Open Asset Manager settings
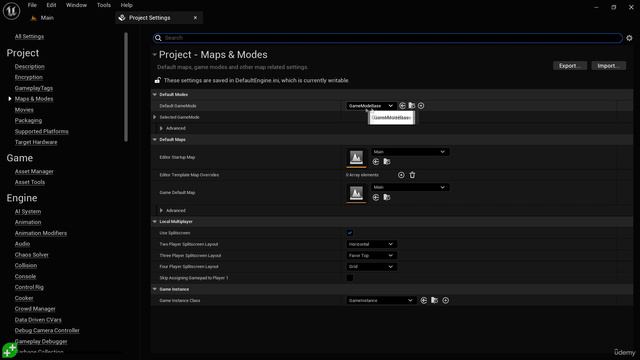Viewport: 640px width, 360px height. click(x=34, y=171)
